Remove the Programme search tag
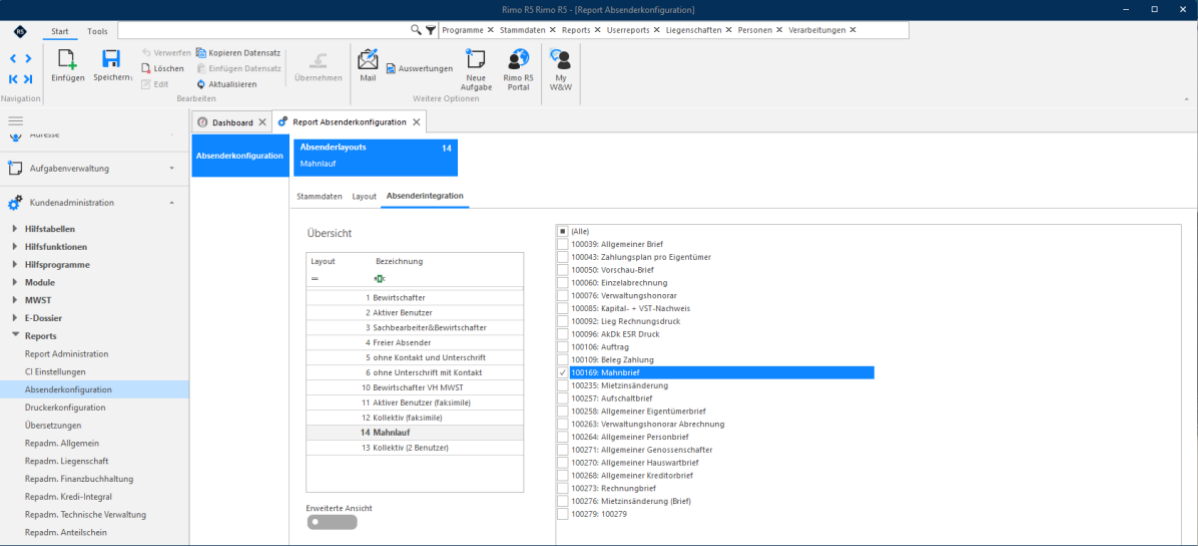This screenshot has width=1198, height=546. pos(490,30)
